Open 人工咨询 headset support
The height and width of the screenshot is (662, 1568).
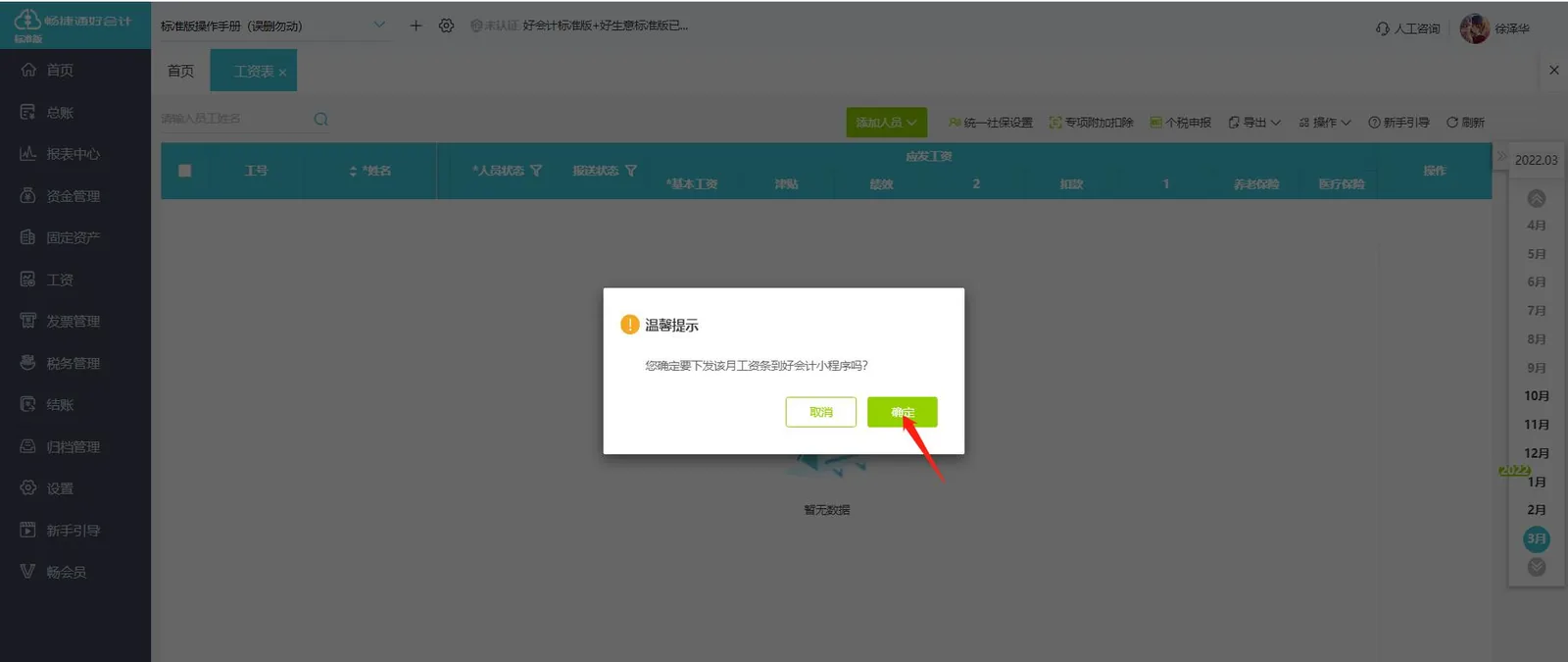(1407, 28)
